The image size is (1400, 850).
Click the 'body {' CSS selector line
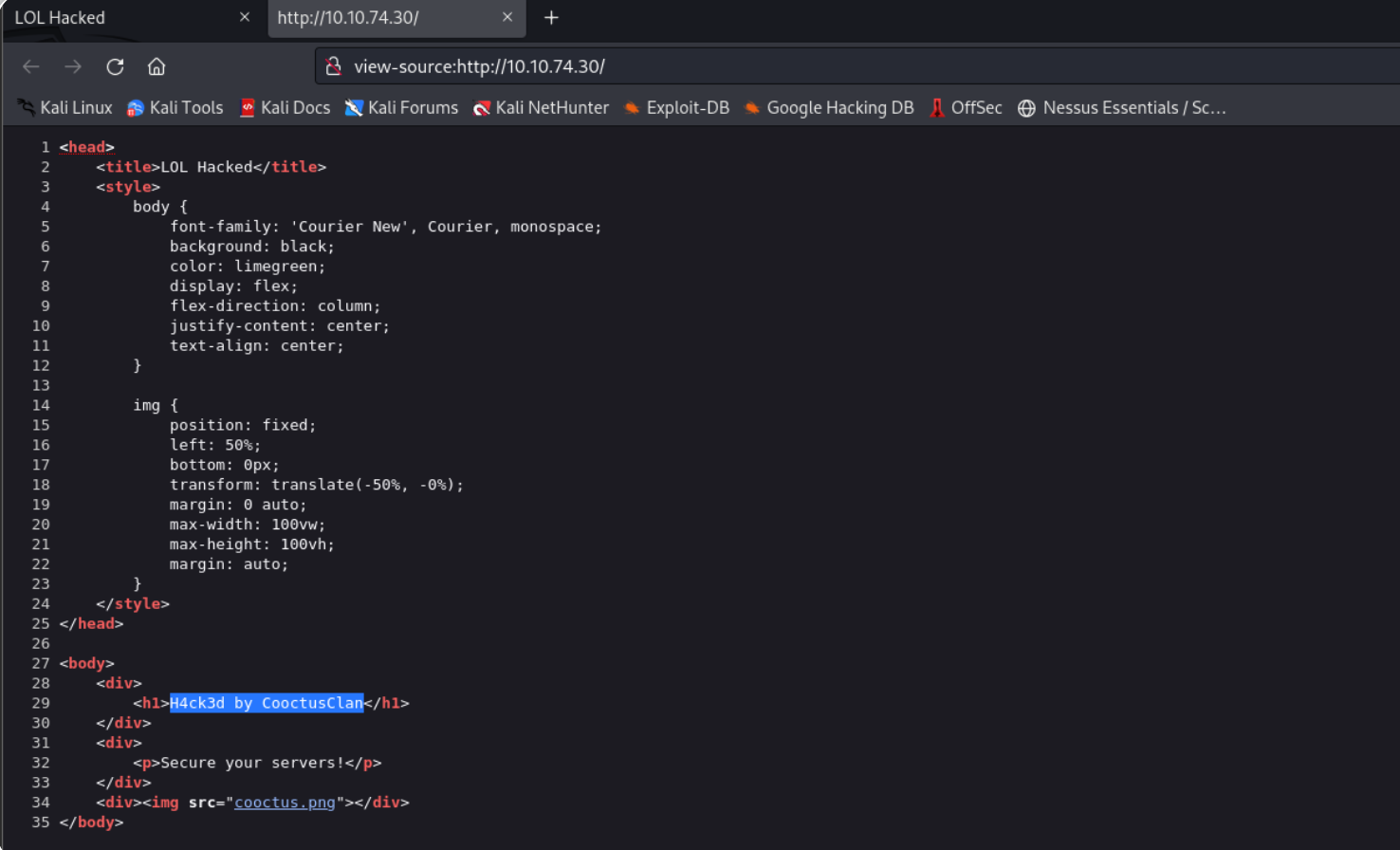[160, 207]
